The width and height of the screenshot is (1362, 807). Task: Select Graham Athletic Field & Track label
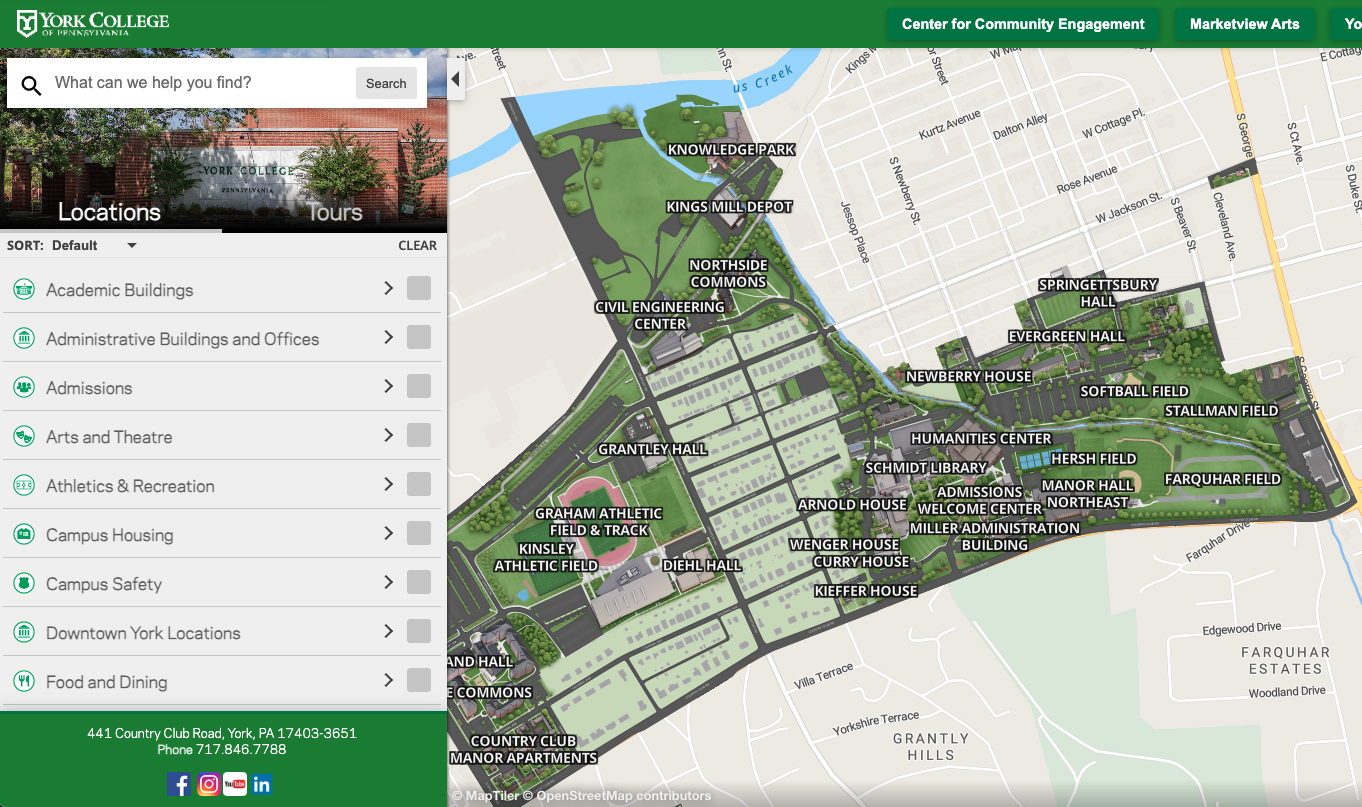click(599, 522)
